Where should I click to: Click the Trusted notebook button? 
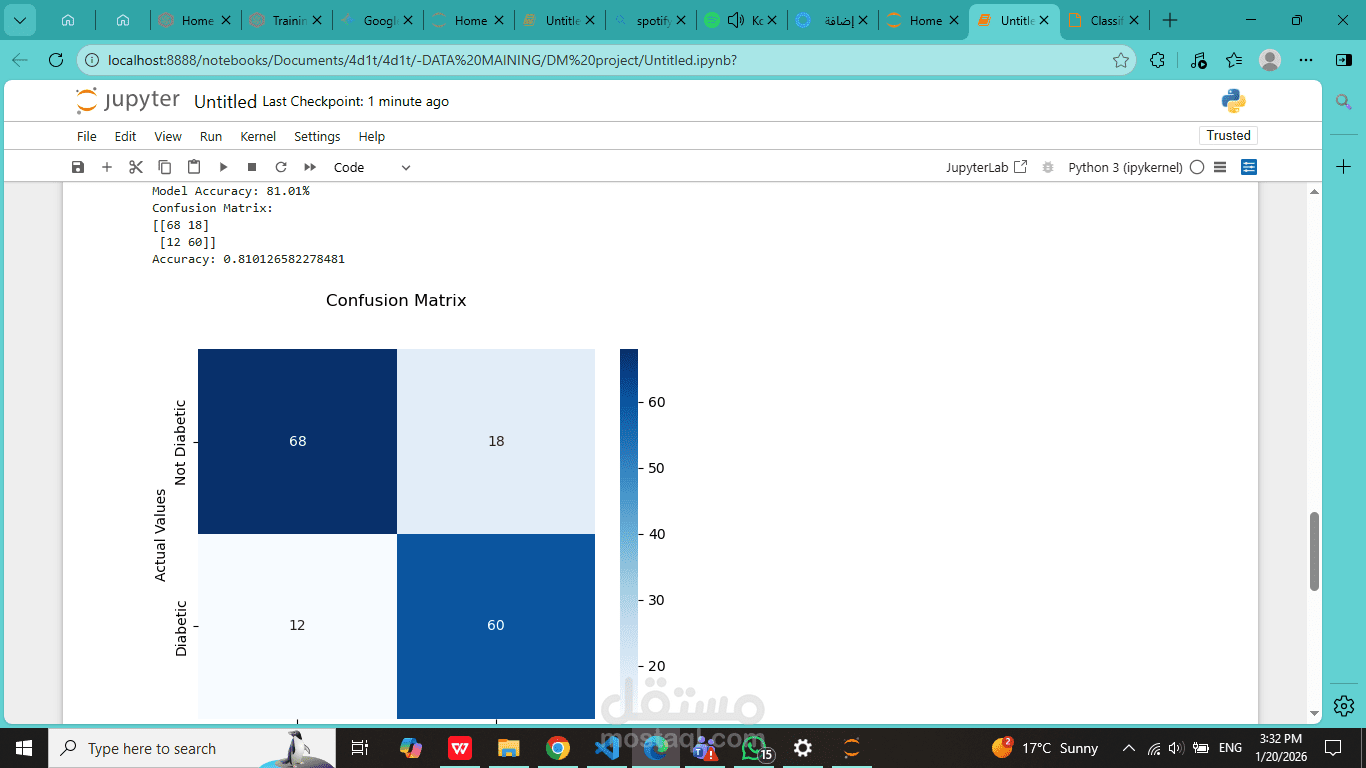pos(1228,135)
